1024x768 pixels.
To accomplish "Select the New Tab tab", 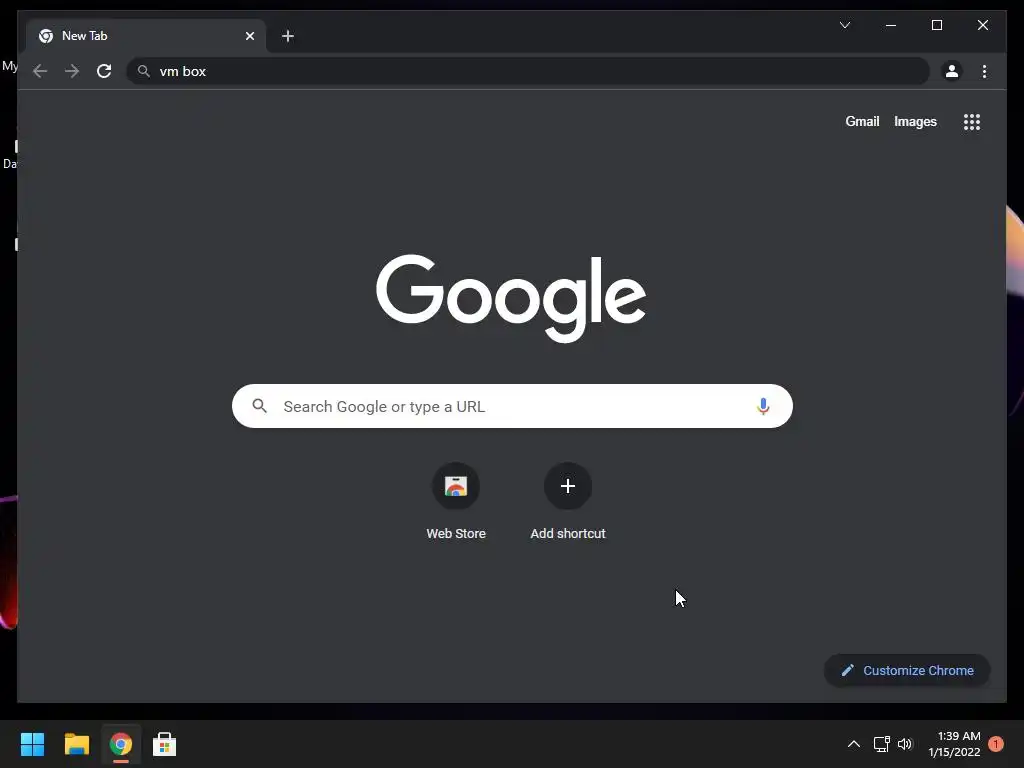I will 146,37.
